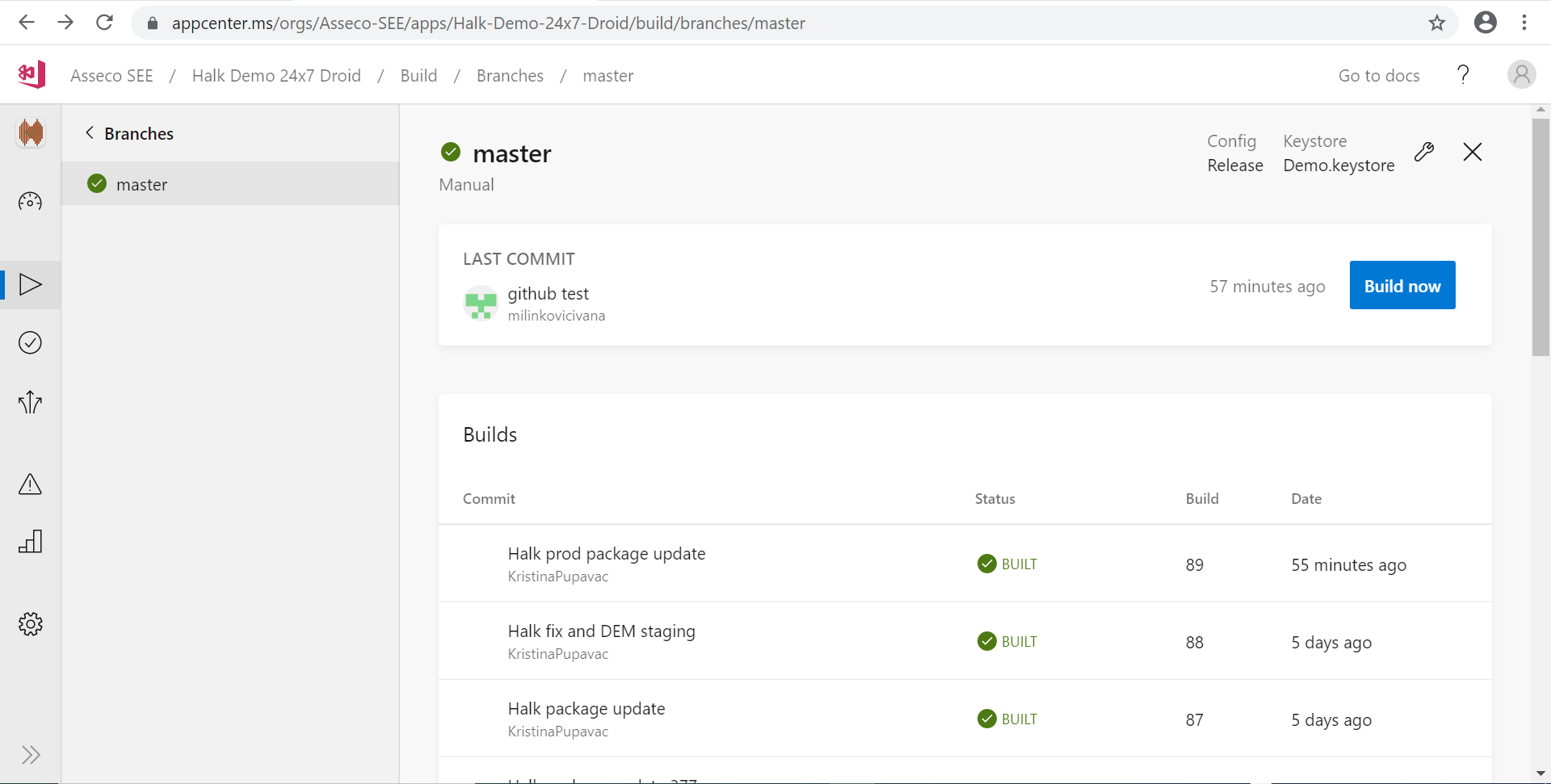Image resolution: width=1551 pixels, height=784 pixels.
Task: Open build 87 Halk package update
Action: tap(965, 719)
